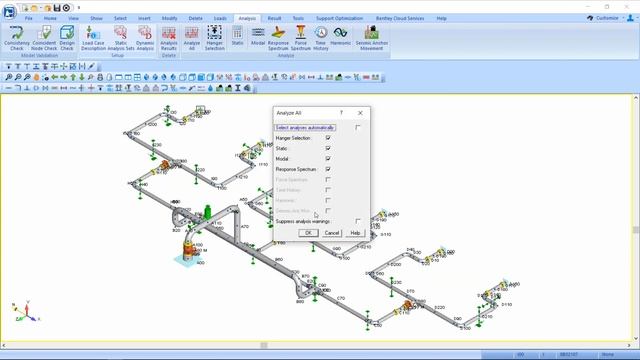Open Bentley Cloud Services tab
Image resolution: width=640 pixels, height=360 pixels.
tap(400, 18)
